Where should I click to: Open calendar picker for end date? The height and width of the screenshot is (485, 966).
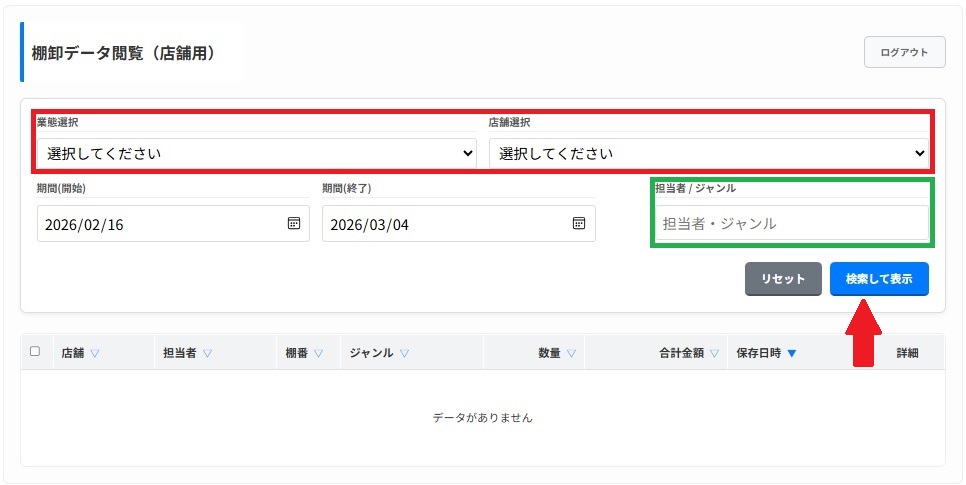pos(579,224)
